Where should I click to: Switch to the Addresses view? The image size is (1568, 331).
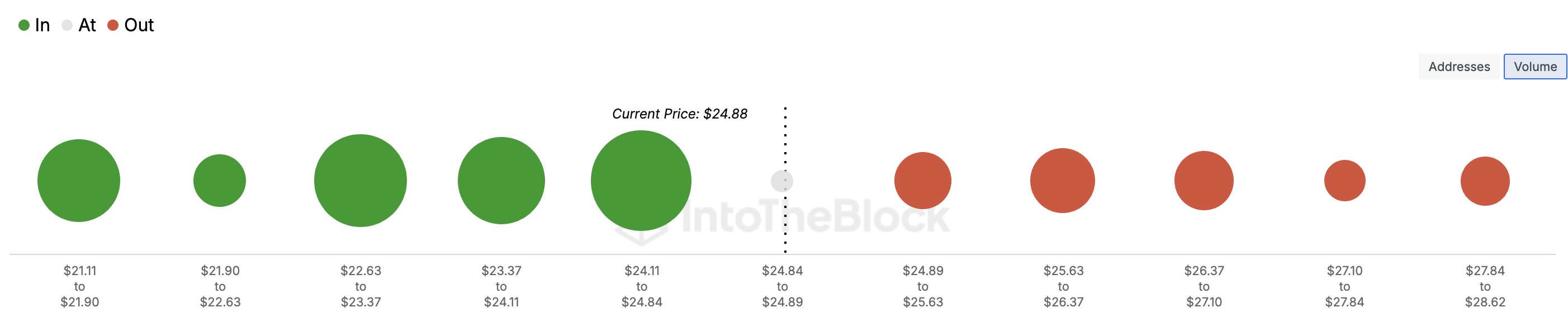pyautogui.click(x=1459, y=67)
